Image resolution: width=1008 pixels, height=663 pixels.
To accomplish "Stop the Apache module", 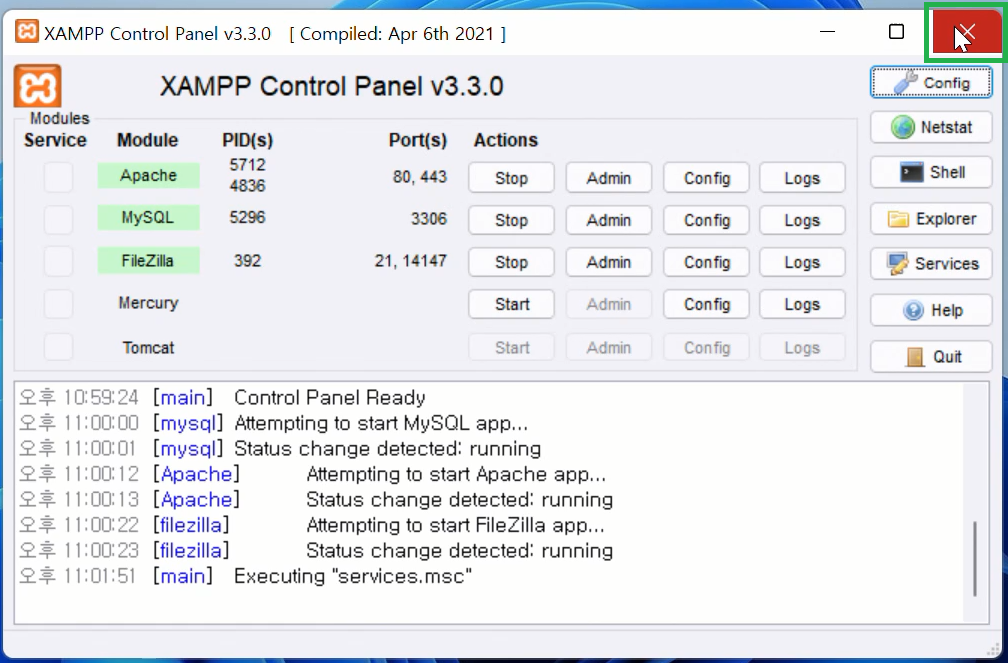I will pyautogui.click(x=511, y=177).
